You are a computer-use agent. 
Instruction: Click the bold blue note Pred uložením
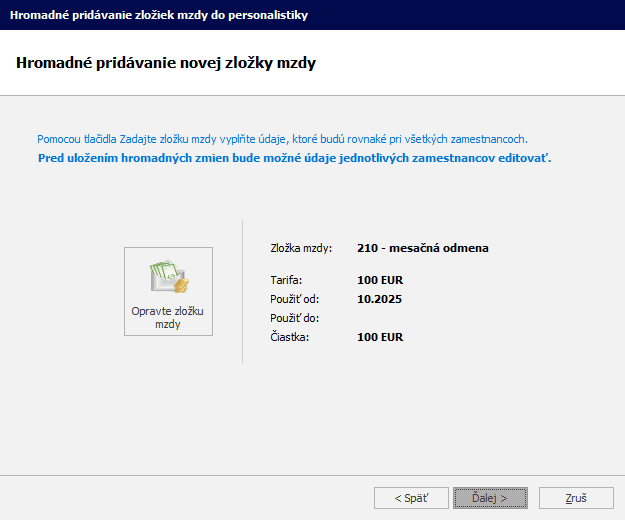point(294,158)
